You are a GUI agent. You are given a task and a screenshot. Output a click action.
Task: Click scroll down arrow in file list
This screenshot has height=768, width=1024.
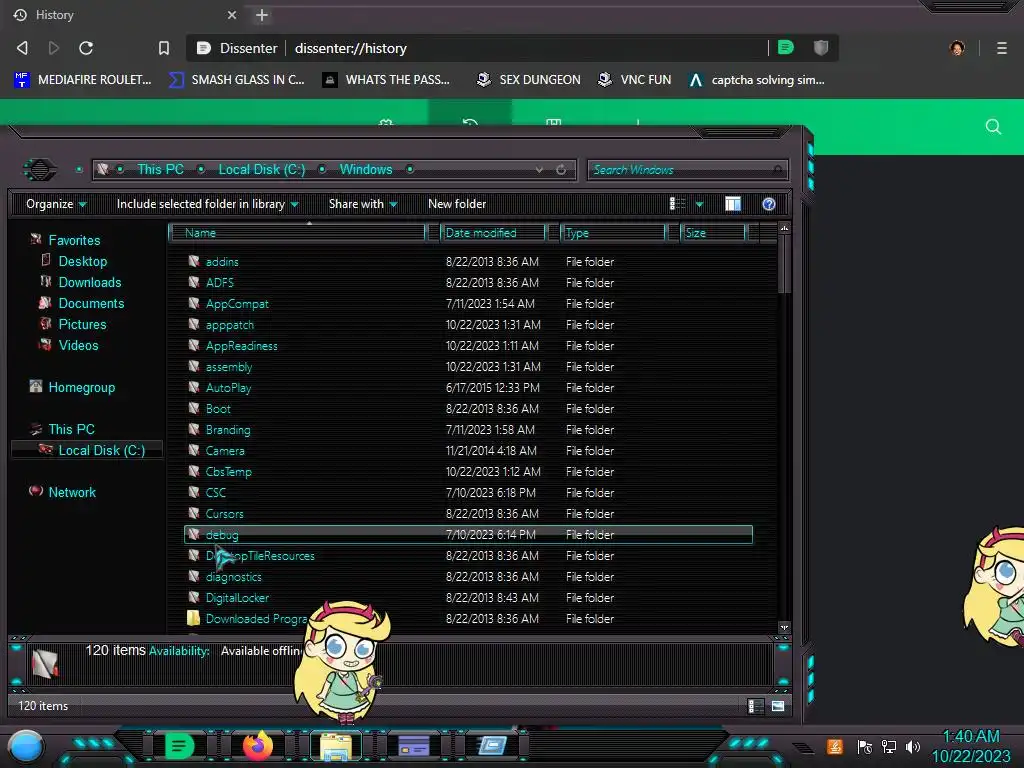[x=784, y=627]
